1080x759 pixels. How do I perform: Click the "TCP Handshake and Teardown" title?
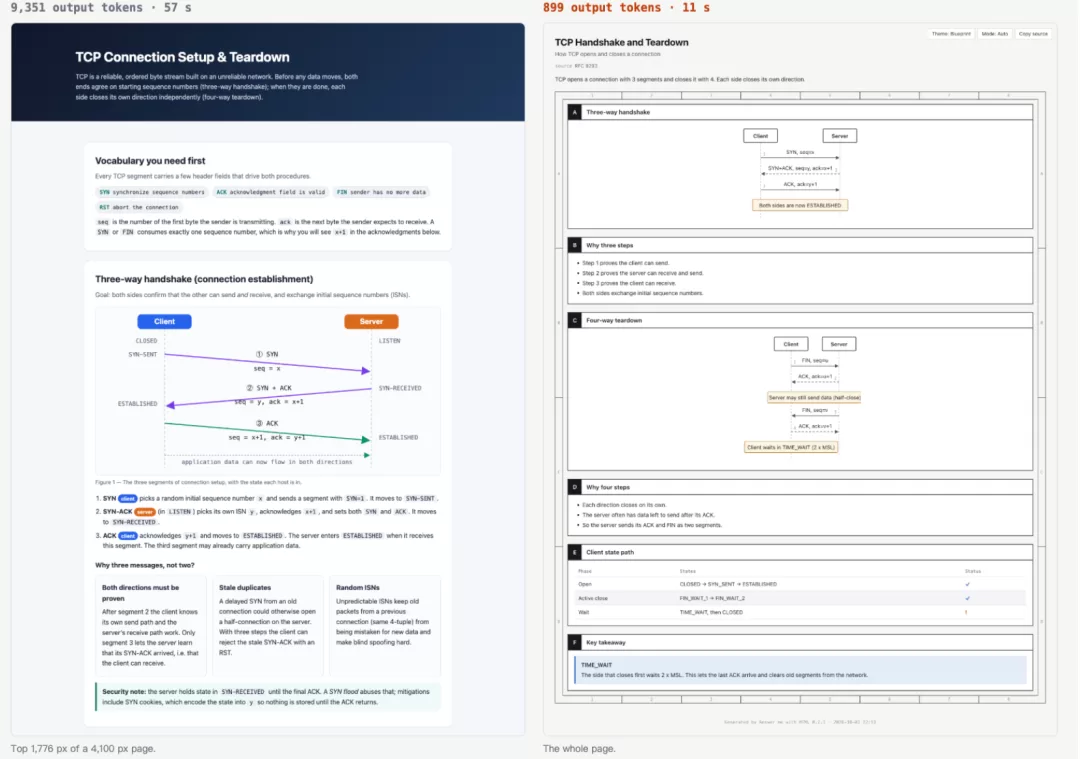(x=621, y=42)
